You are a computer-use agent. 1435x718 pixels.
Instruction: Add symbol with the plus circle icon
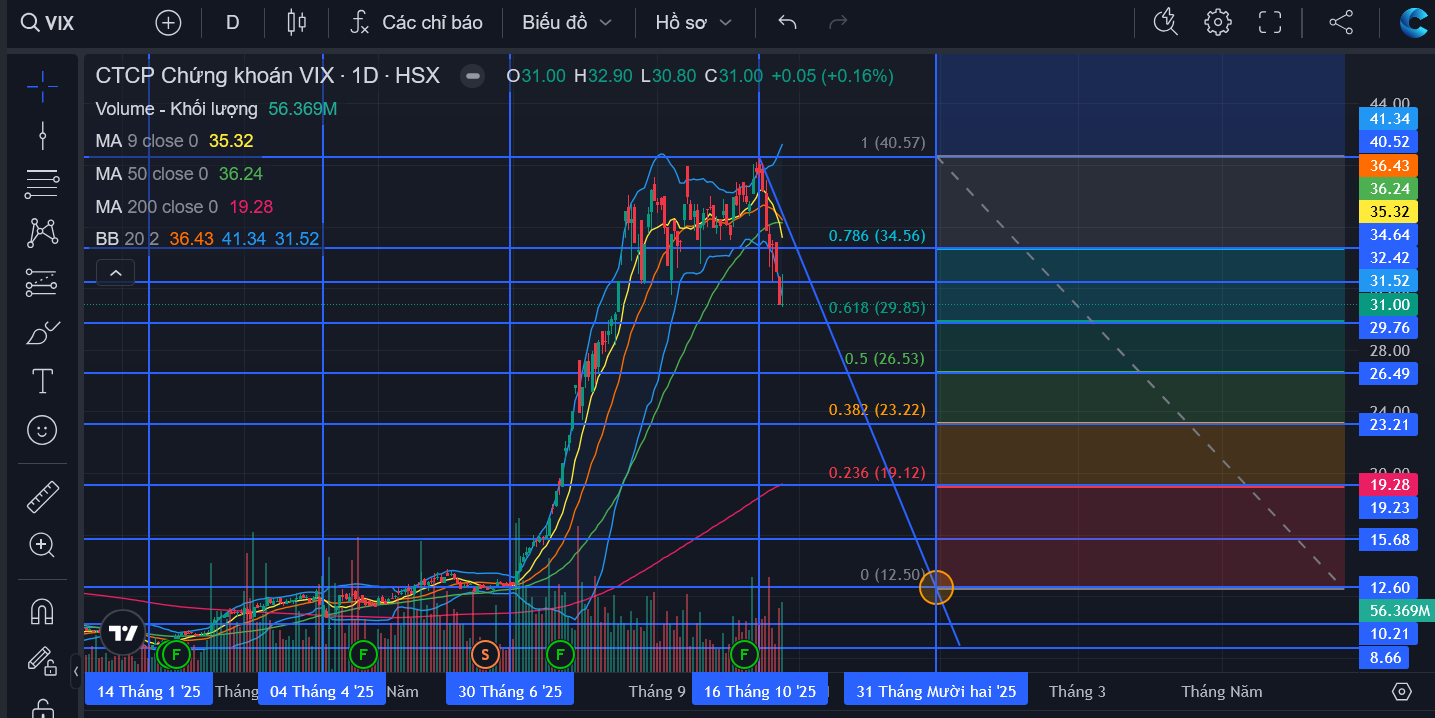pos(169,22)
